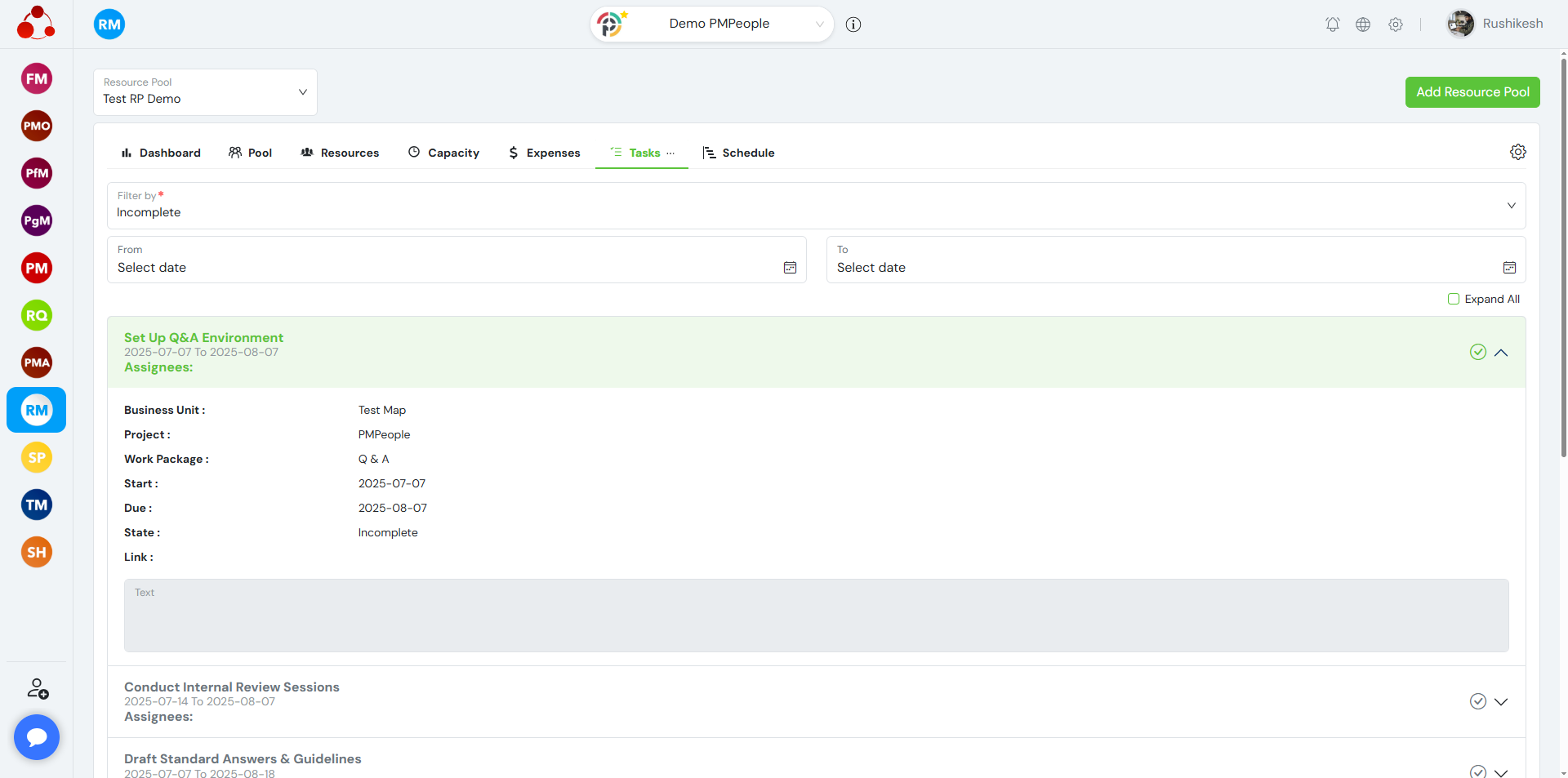
Task: Mark Set Up Q&A Environment task complete
Action: (1478, 352)
